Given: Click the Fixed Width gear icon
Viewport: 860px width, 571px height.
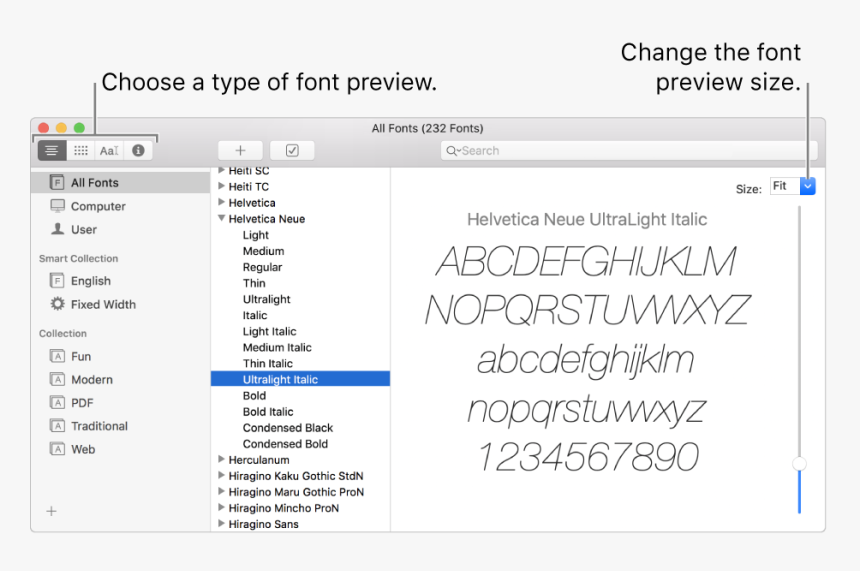Looking at the screenshot, I should pos(57,304).
